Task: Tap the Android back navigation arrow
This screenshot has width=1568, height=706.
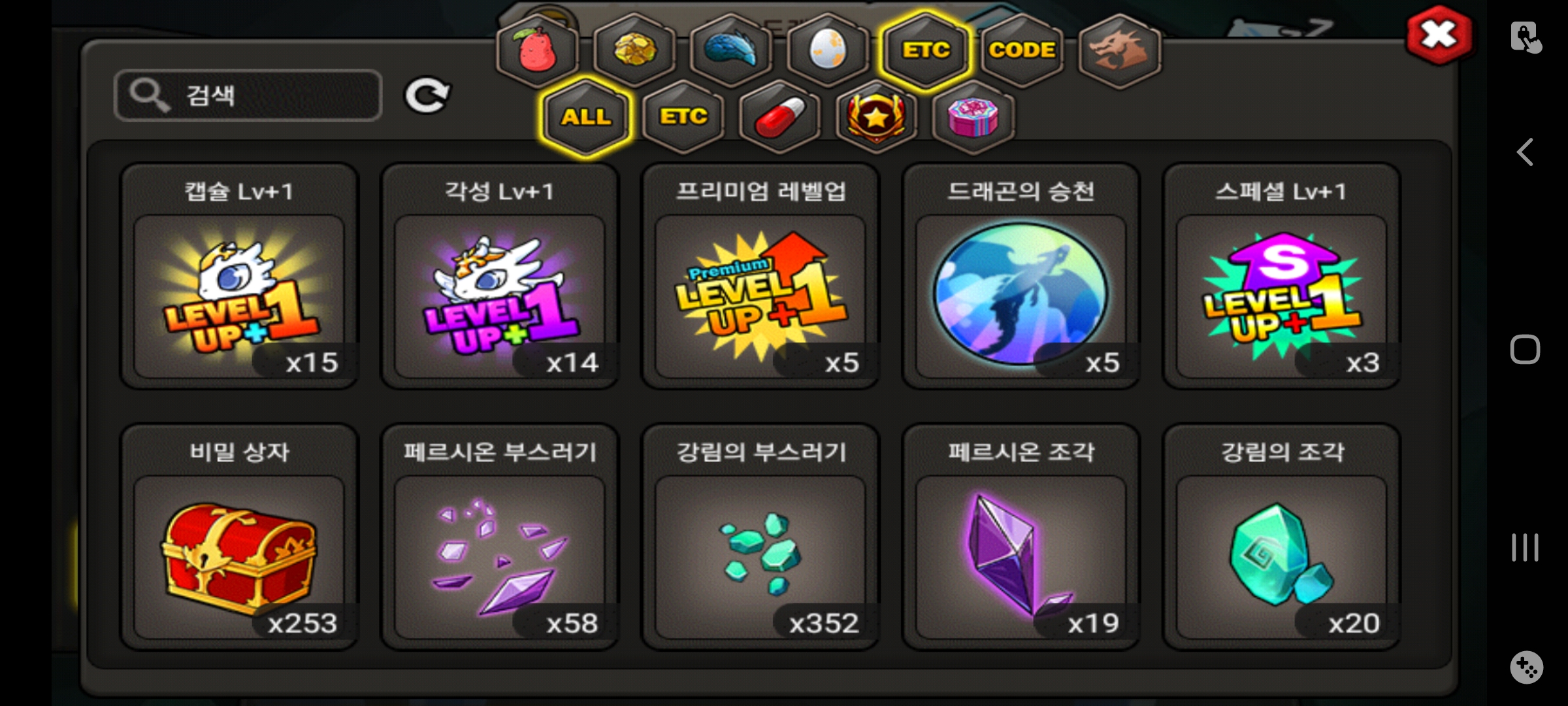Action: coord(1525,152)
